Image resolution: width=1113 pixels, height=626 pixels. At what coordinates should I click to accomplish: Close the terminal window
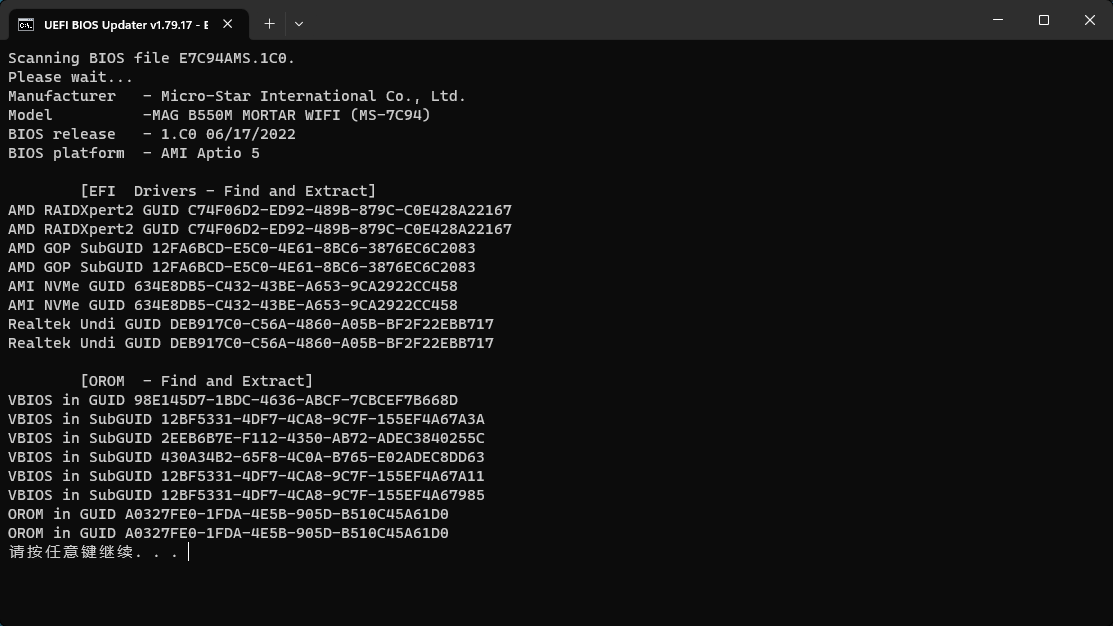[x=1089, y=20]
